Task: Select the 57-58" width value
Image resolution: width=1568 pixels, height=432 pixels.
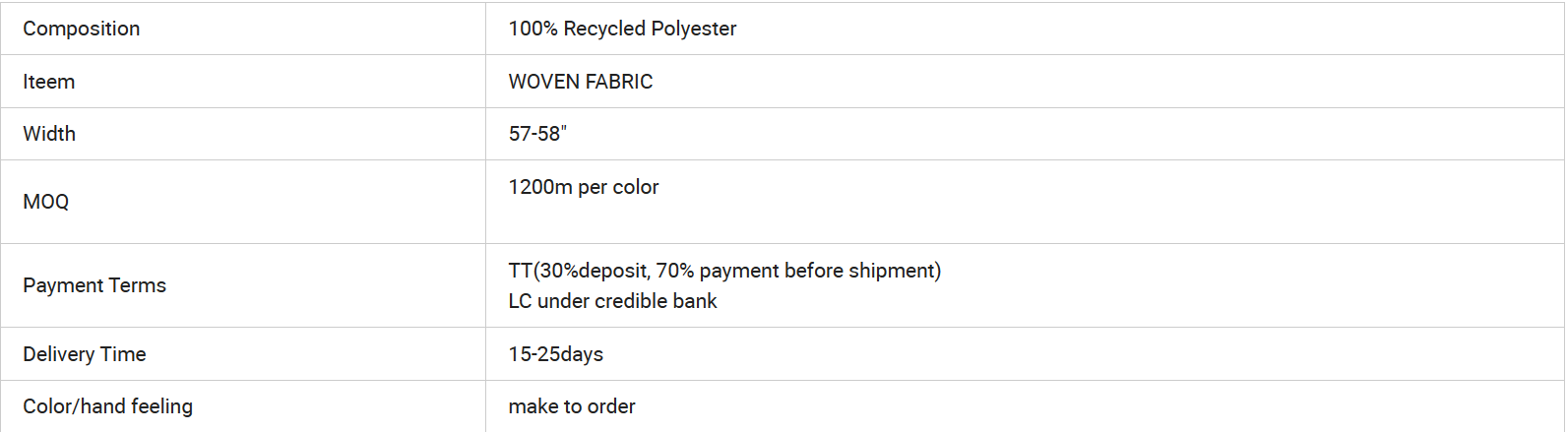Action: 537,134
